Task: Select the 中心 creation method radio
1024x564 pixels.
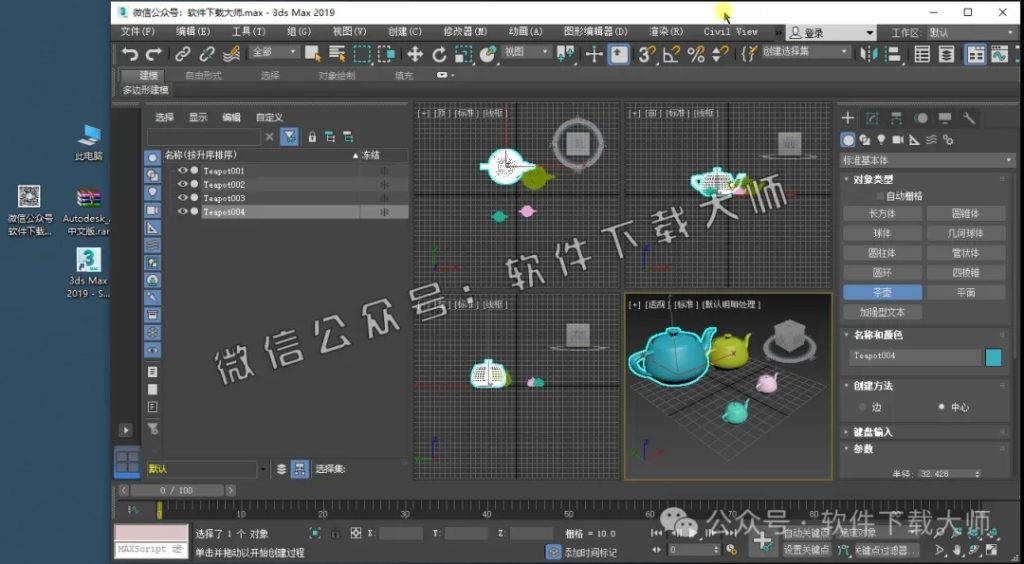Action: click(x=941, y=407)
